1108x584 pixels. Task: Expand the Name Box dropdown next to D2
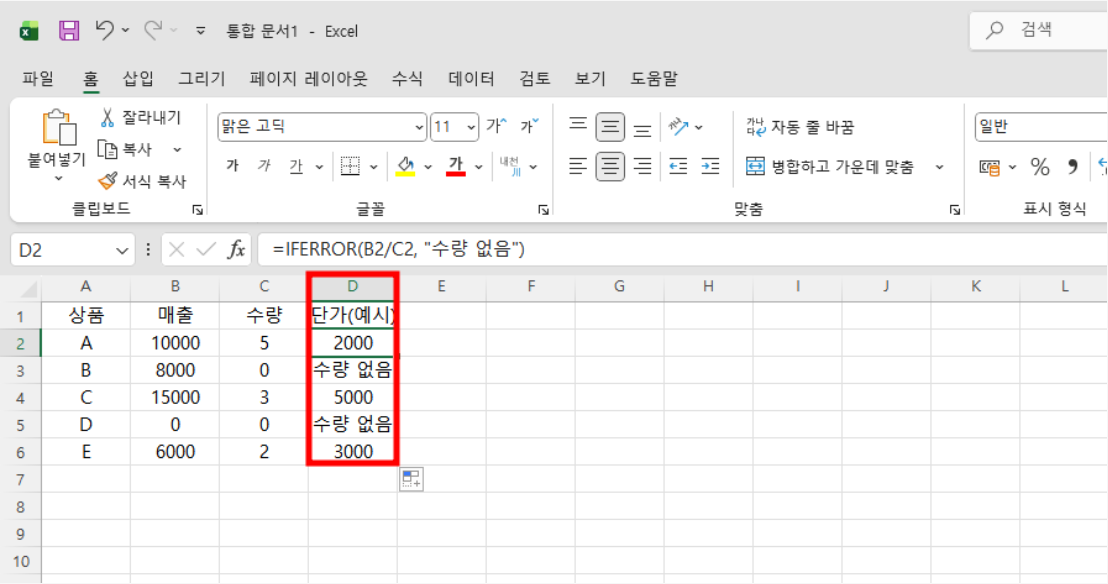point(123,250)
